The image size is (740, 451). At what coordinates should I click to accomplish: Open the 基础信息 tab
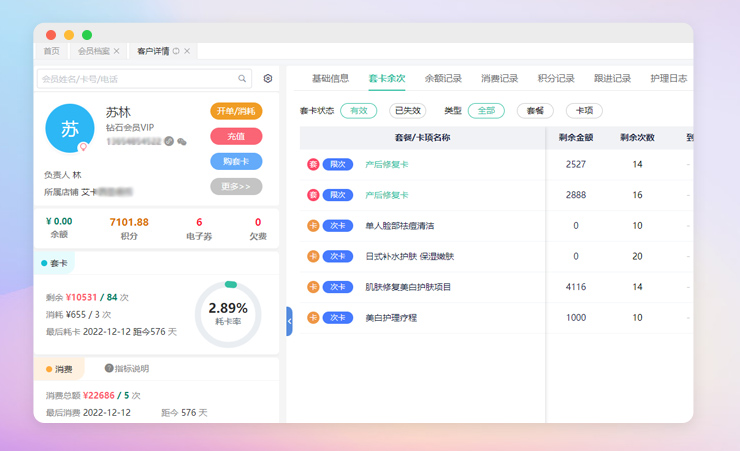click(330, 78)
